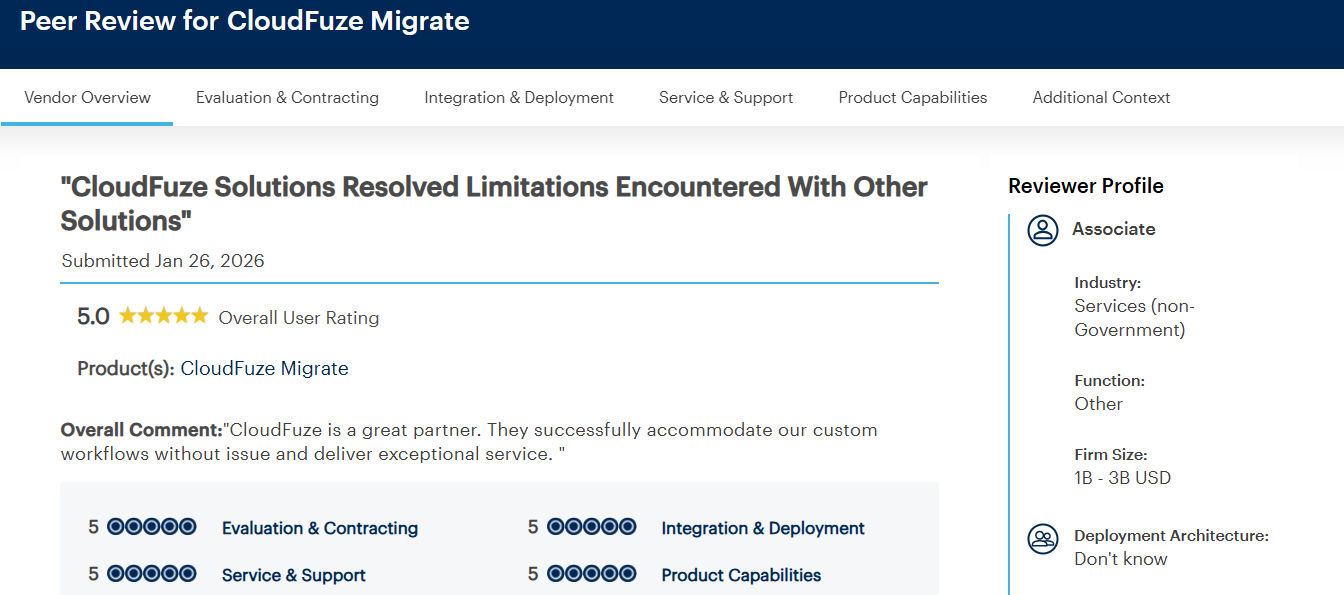Click the Associate reviewer profile icon
The width and height of the screenshot is (1344, 595).
pos(1042,230)
